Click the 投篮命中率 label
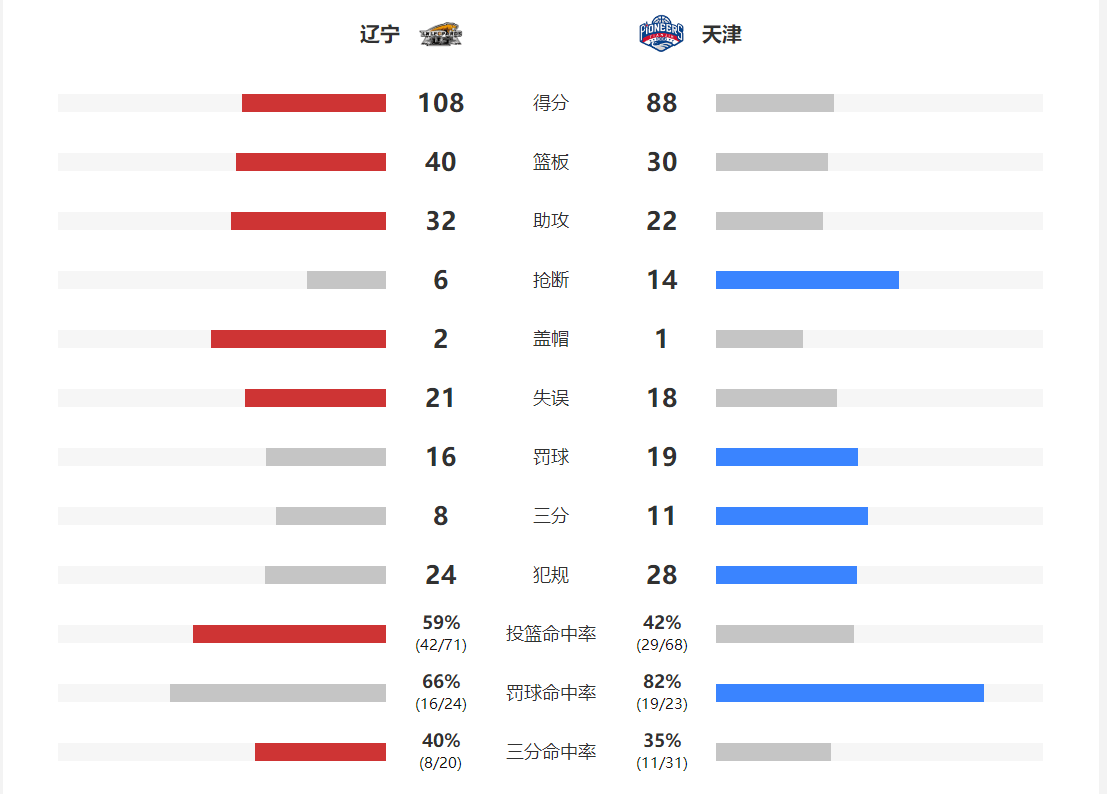This screenshot has width=1107, height=794. pos(551,634)
